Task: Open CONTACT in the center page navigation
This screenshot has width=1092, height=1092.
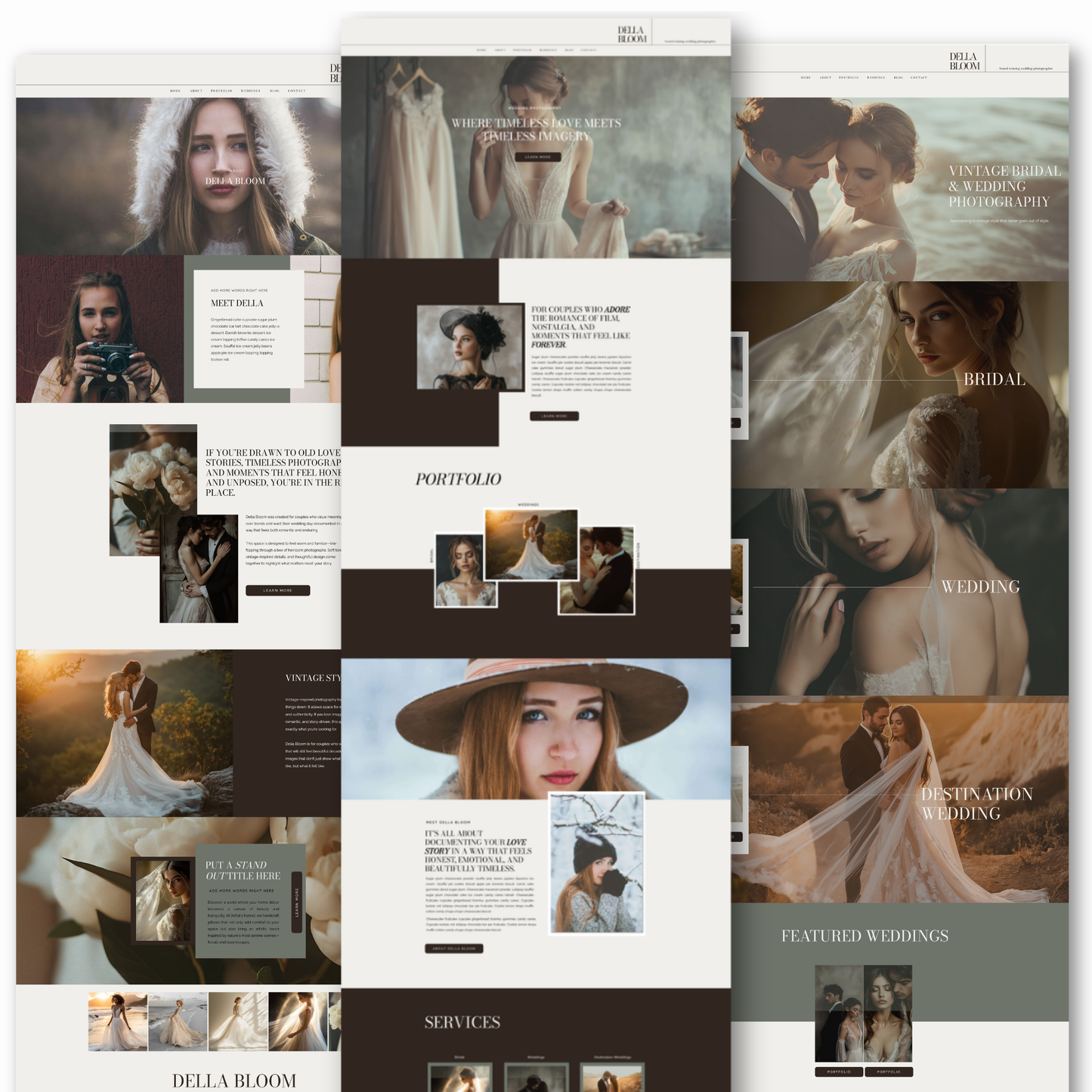Action: pos(589,50)
